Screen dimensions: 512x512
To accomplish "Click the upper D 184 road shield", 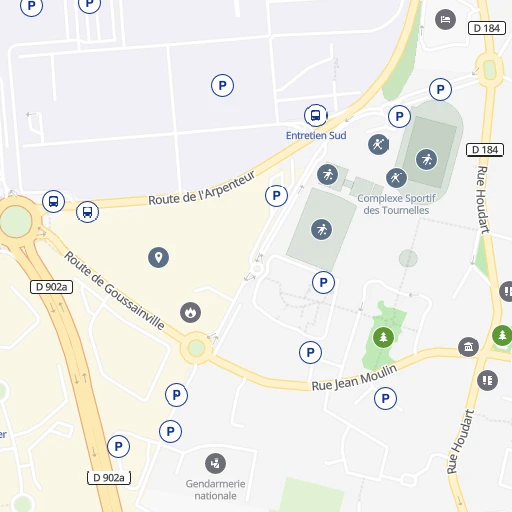I will coord(487,28).
